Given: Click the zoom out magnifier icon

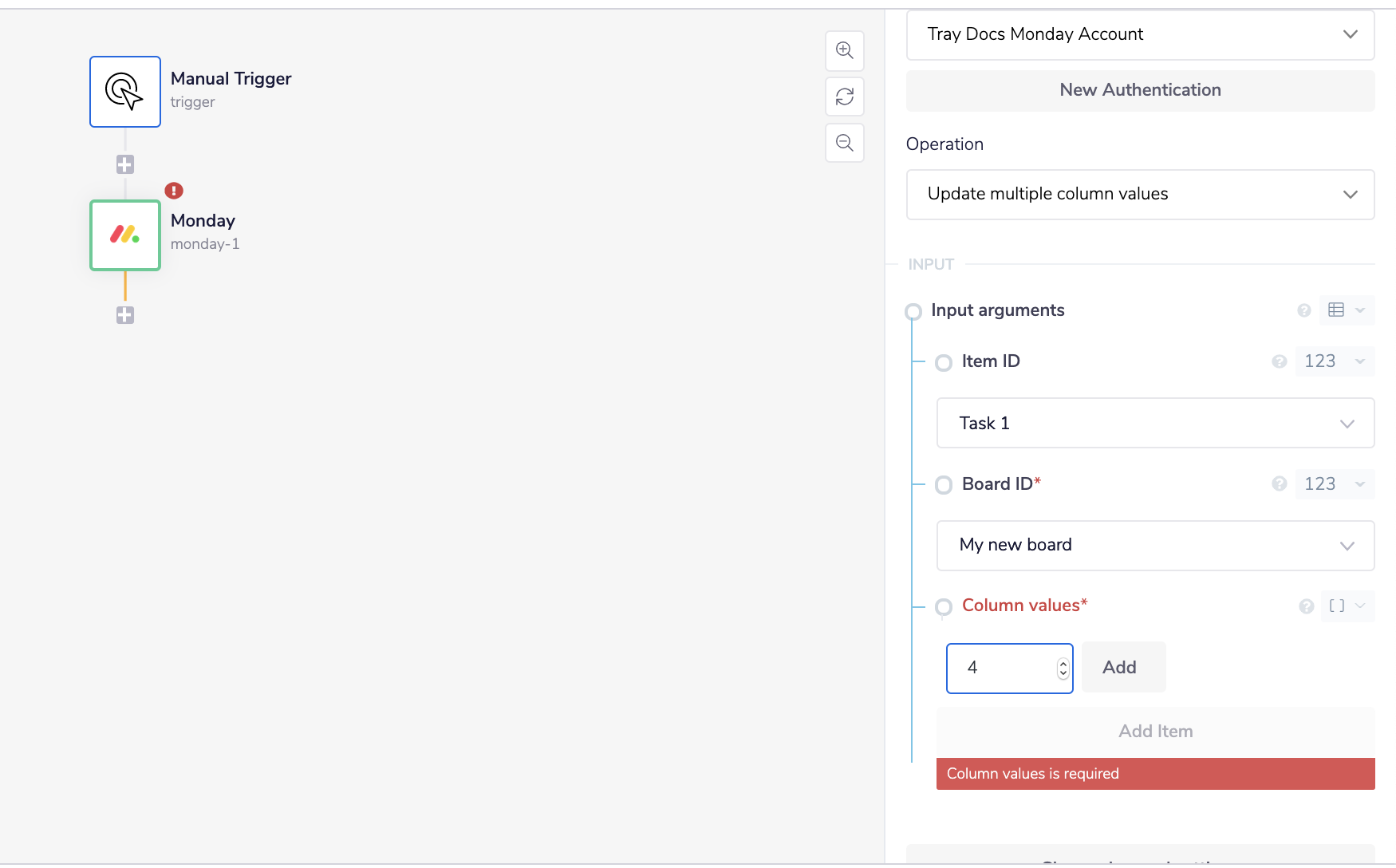Looking at the screenshot, I should pyautogui.click(x=844, y=143).
